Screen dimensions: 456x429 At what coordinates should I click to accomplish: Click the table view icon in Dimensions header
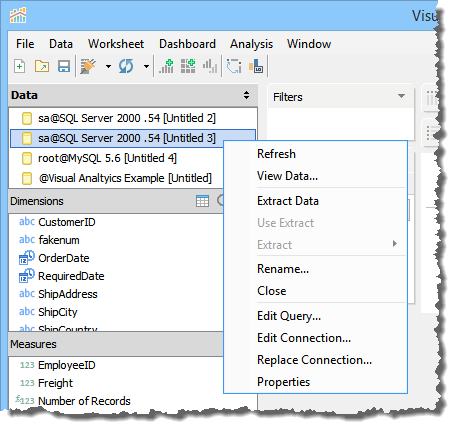[x=202, y=201]
